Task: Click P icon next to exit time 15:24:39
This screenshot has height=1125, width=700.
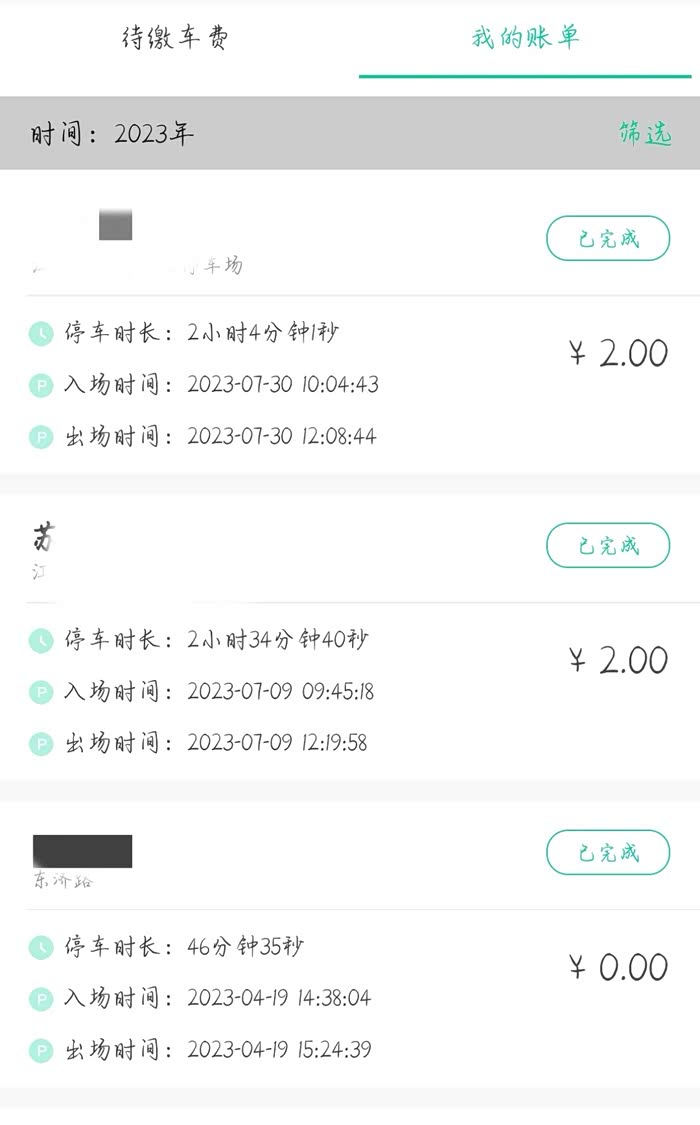Action: click(x=40, y=1051)
